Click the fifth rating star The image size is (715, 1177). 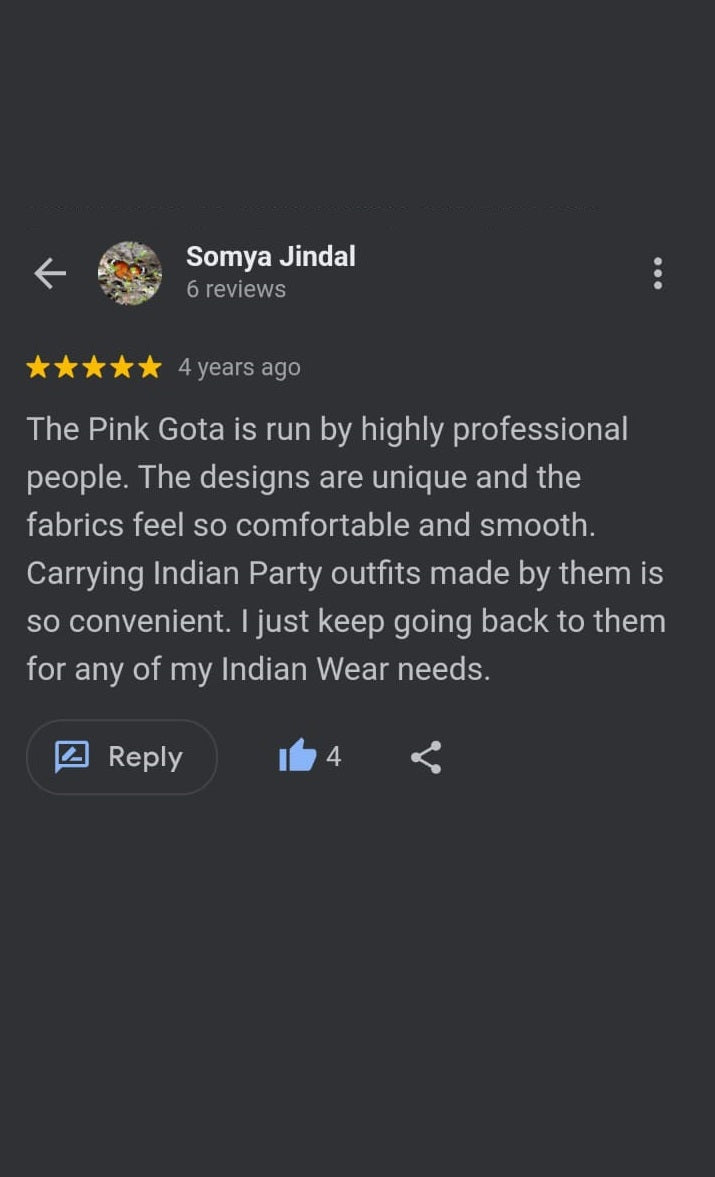(149, 367)
